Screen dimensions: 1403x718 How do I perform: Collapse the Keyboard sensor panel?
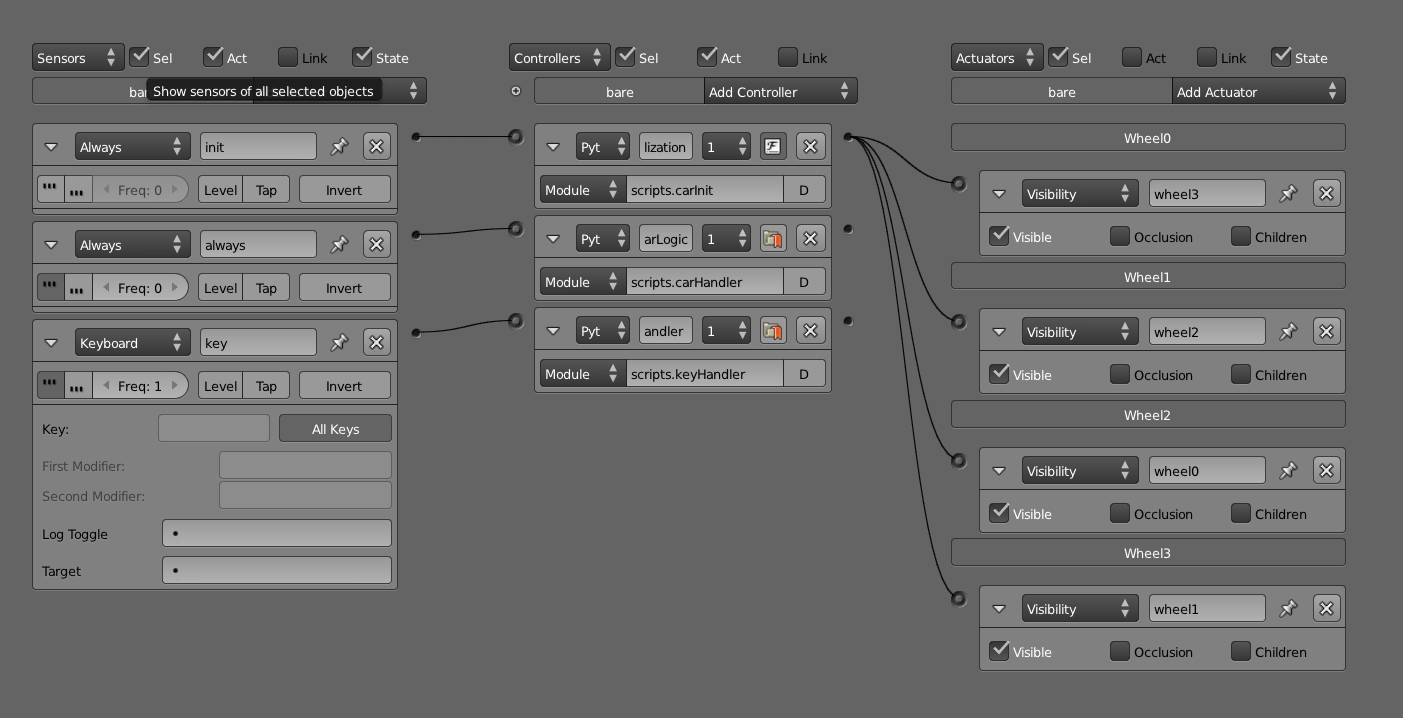(x=51, y=342)
